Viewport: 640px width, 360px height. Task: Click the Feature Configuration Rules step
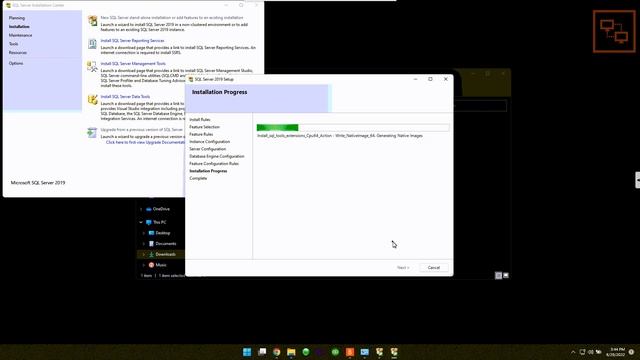pos(214,164)
